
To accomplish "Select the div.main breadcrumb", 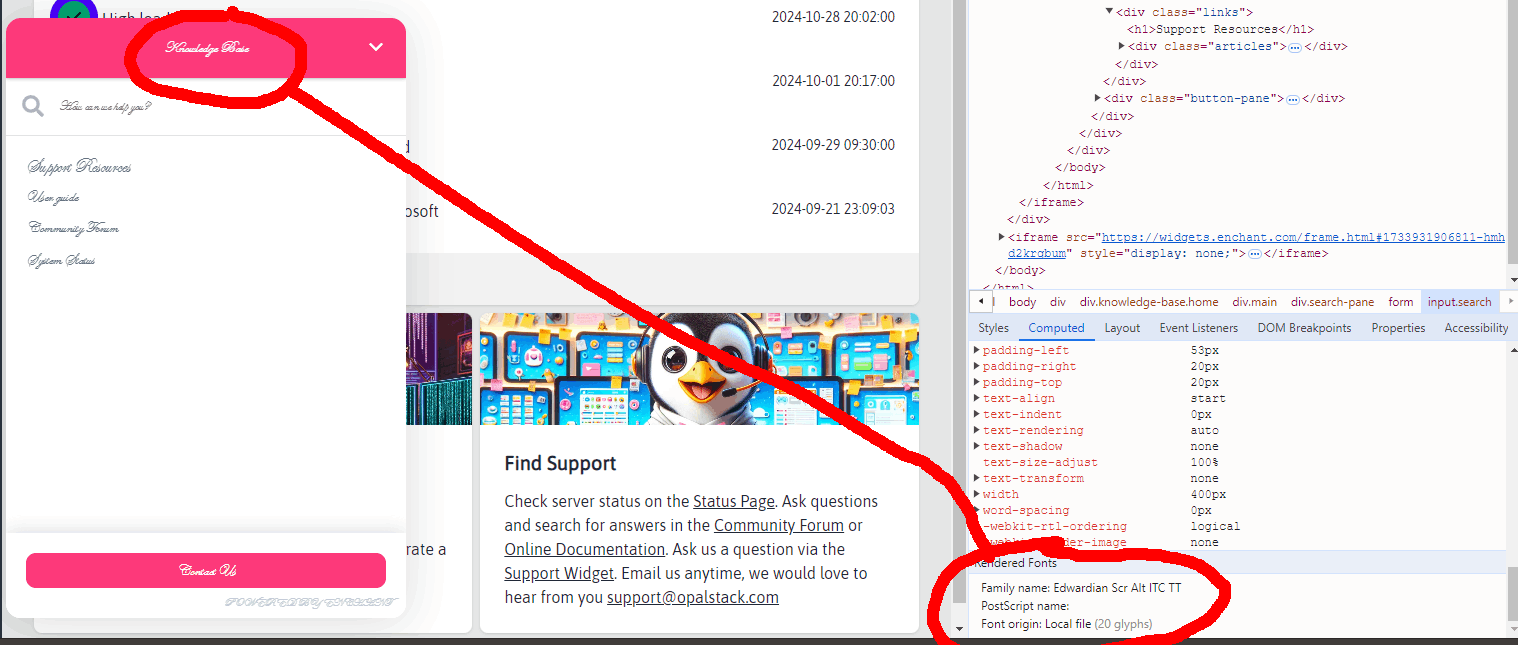I will click(x=1254, y=302).
